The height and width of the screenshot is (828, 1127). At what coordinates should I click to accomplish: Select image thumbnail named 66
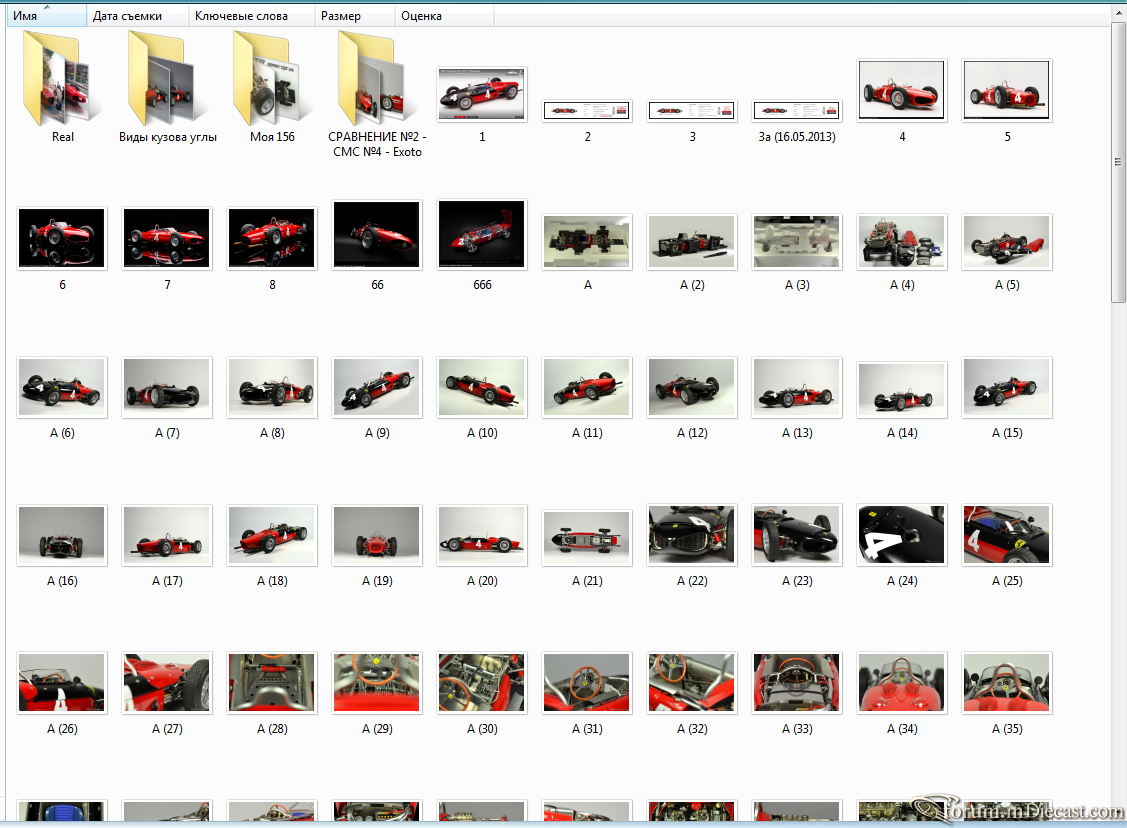coord(377,234)
